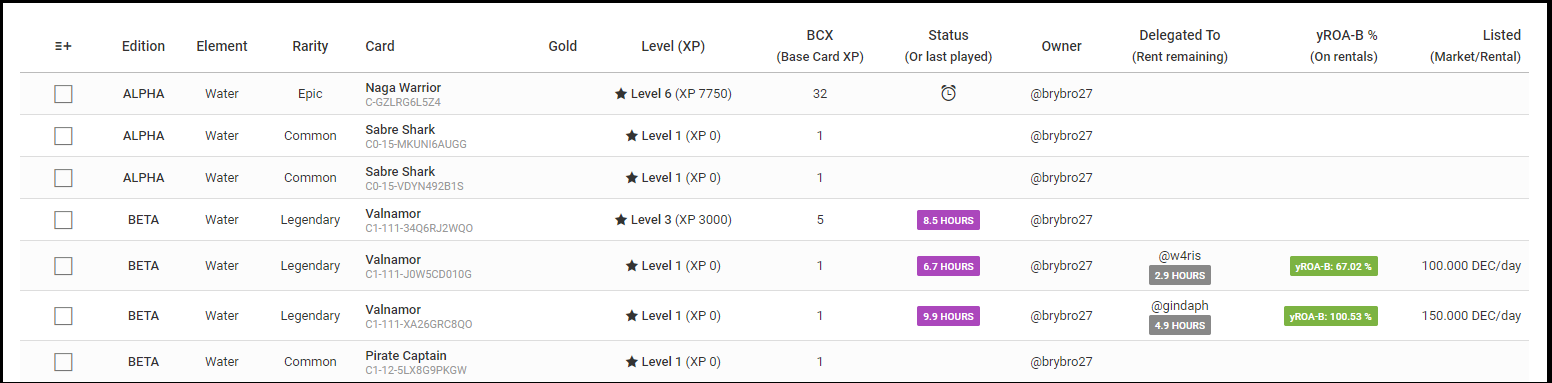The width and height of the screenshot is (1552, 383).
Task: Click the 6.7 HOURS purple cooldown badge
Action: click(x=948, y=266)
